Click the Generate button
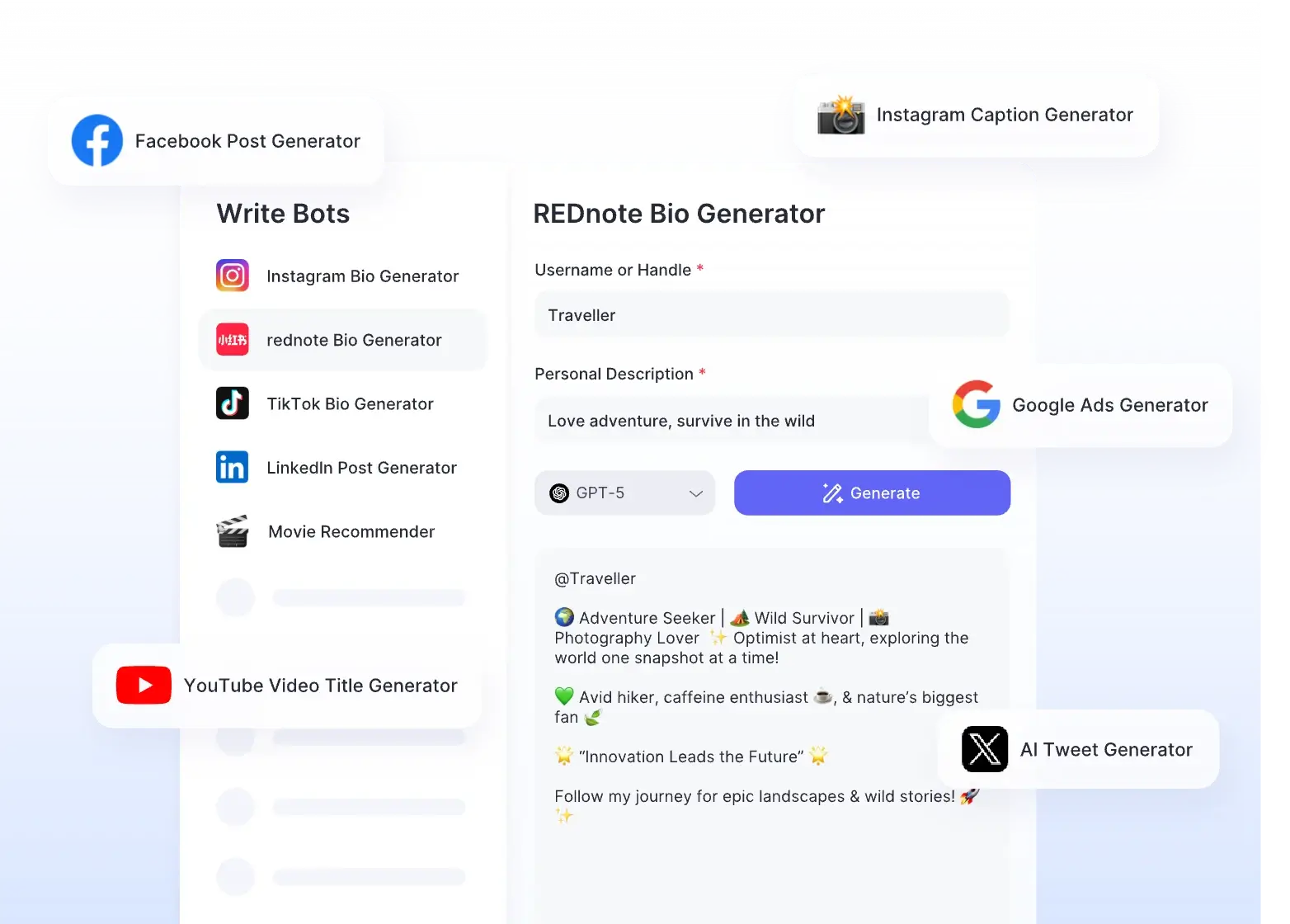The image size is (1290, 924). click(x=872, y=493)
